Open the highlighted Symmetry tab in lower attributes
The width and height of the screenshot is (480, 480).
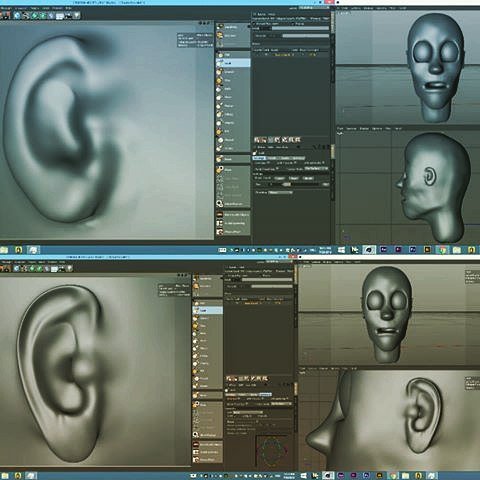click(265, 395)
